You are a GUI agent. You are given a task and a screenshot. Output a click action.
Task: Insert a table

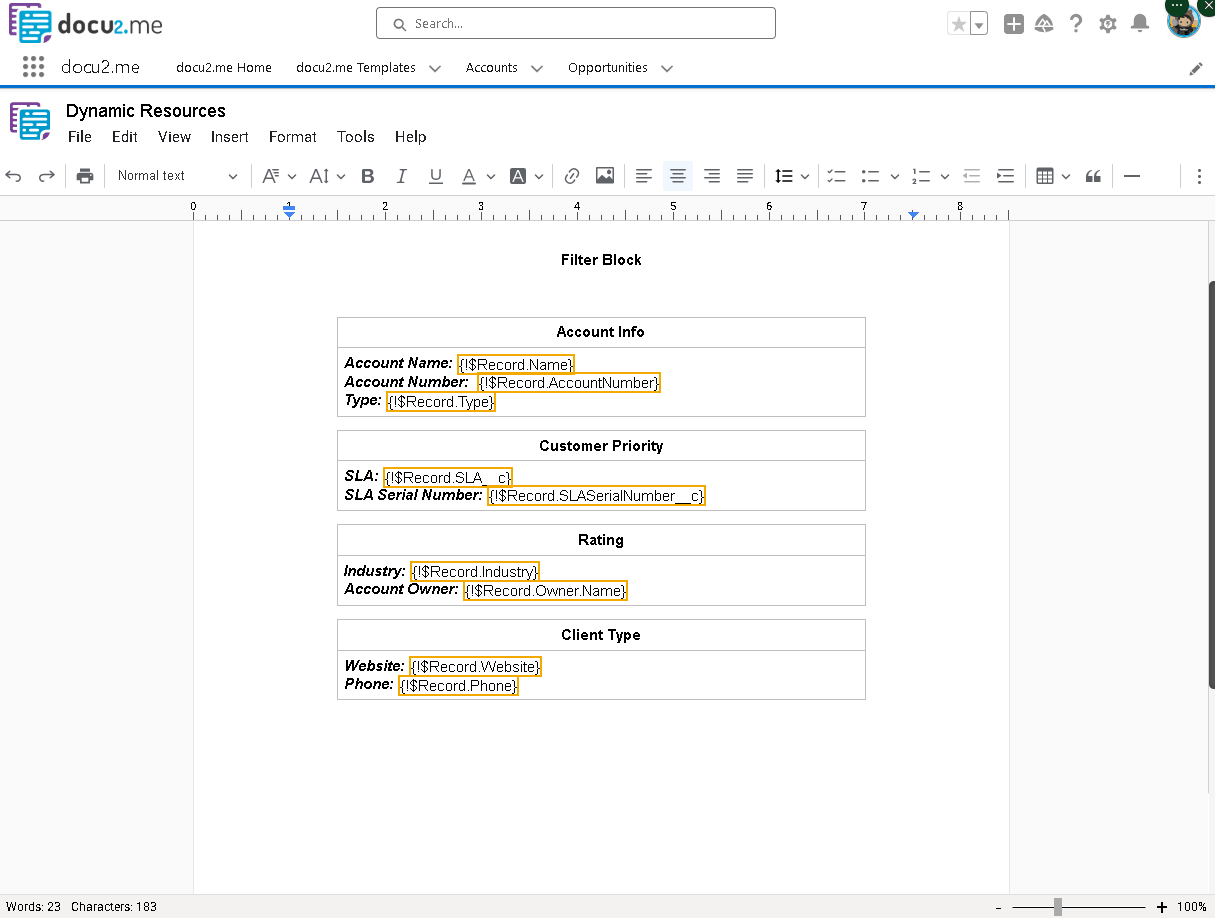pos(1045,176)
